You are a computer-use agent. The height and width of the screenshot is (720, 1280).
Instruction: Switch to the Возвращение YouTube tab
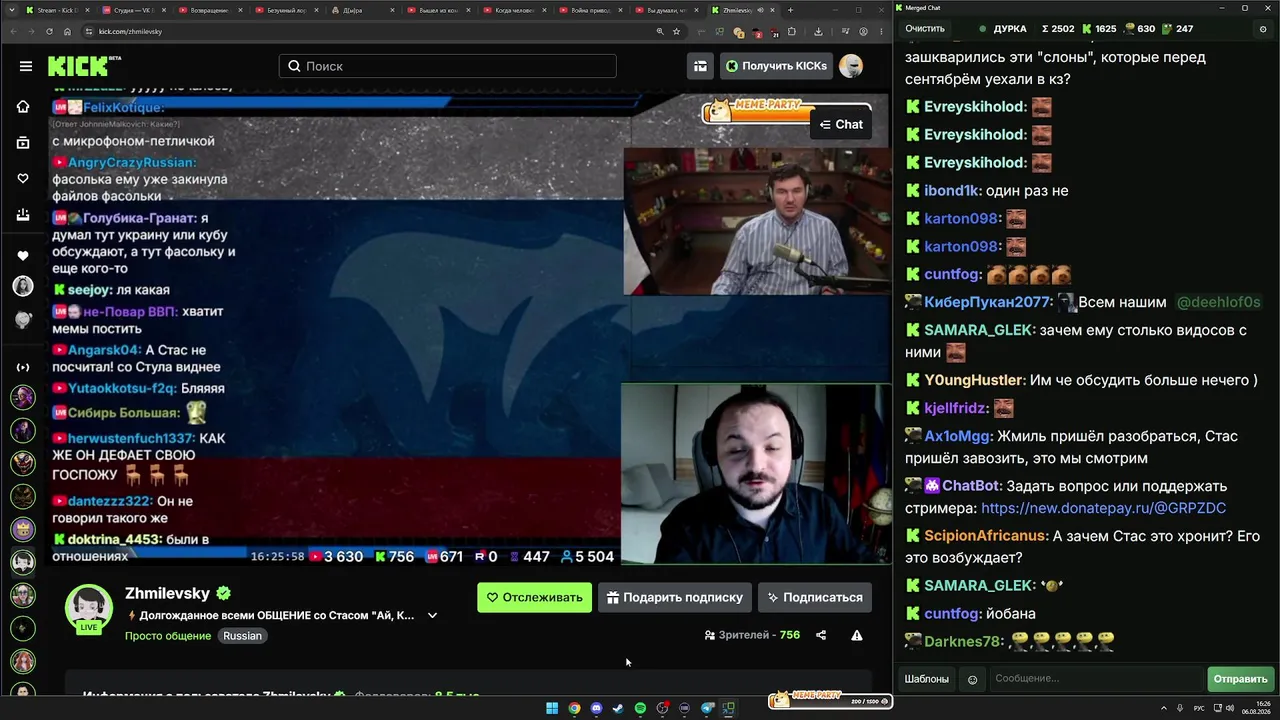(x=209, y=10)
